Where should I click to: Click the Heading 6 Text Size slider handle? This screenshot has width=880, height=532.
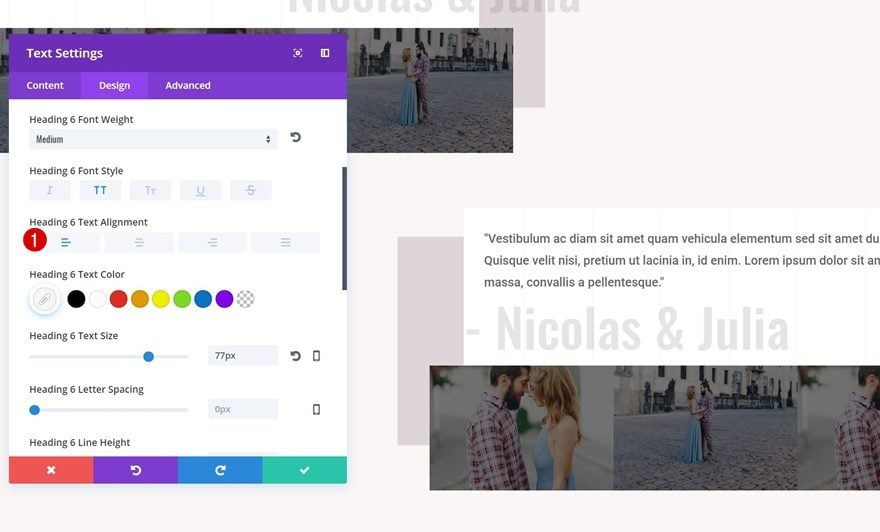tap(148, 356)
